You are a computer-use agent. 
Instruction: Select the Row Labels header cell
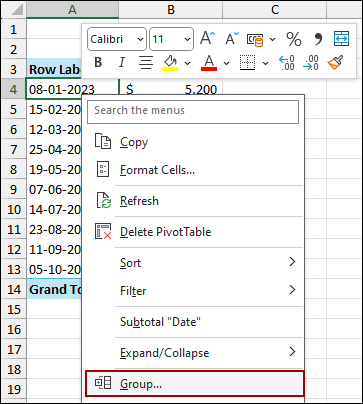click(x=54, y=69)
